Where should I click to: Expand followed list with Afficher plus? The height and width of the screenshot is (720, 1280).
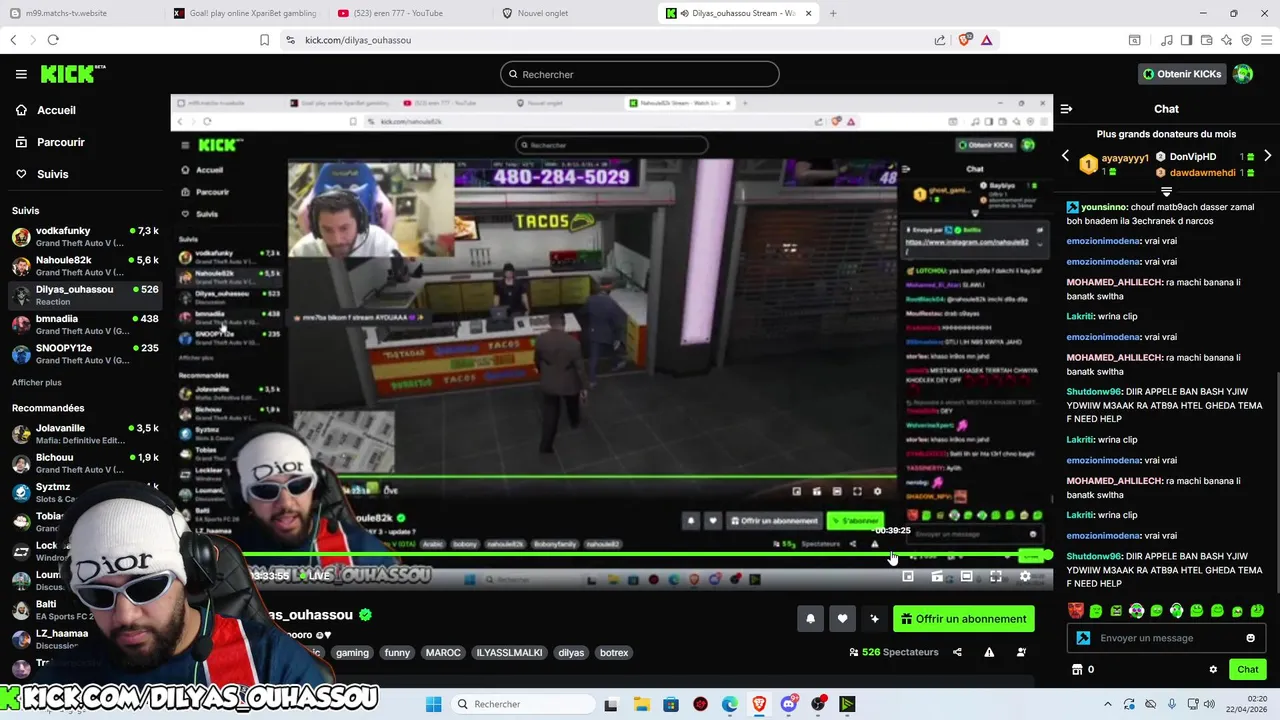tap(37, 383)
